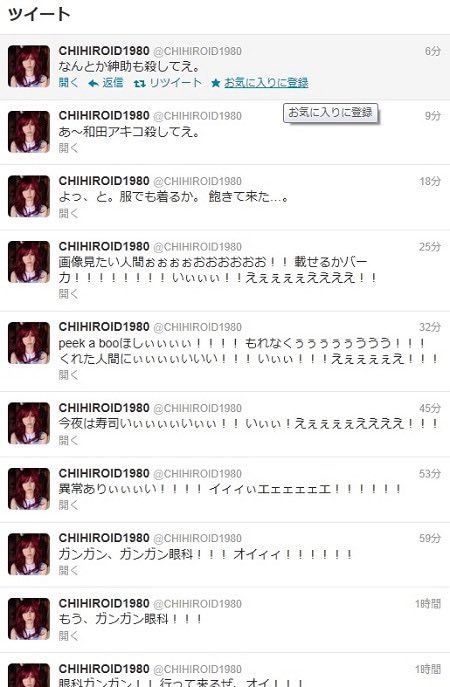Expand the 服でも着るか tweet via 開く
The height and width of the screenshot is (687, 450).
click(x=68, y=213)
